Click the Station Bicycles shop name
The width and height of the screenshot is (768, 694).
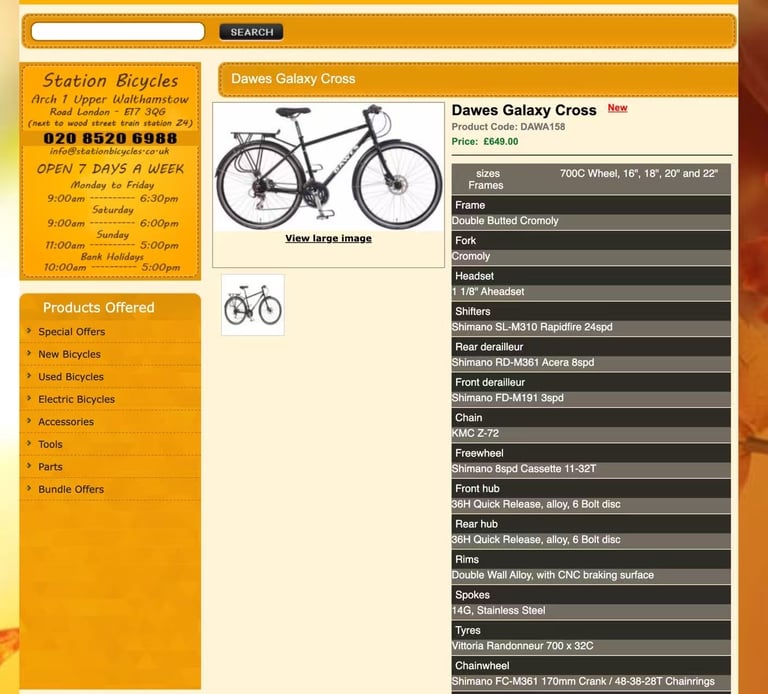pos(110,80)
